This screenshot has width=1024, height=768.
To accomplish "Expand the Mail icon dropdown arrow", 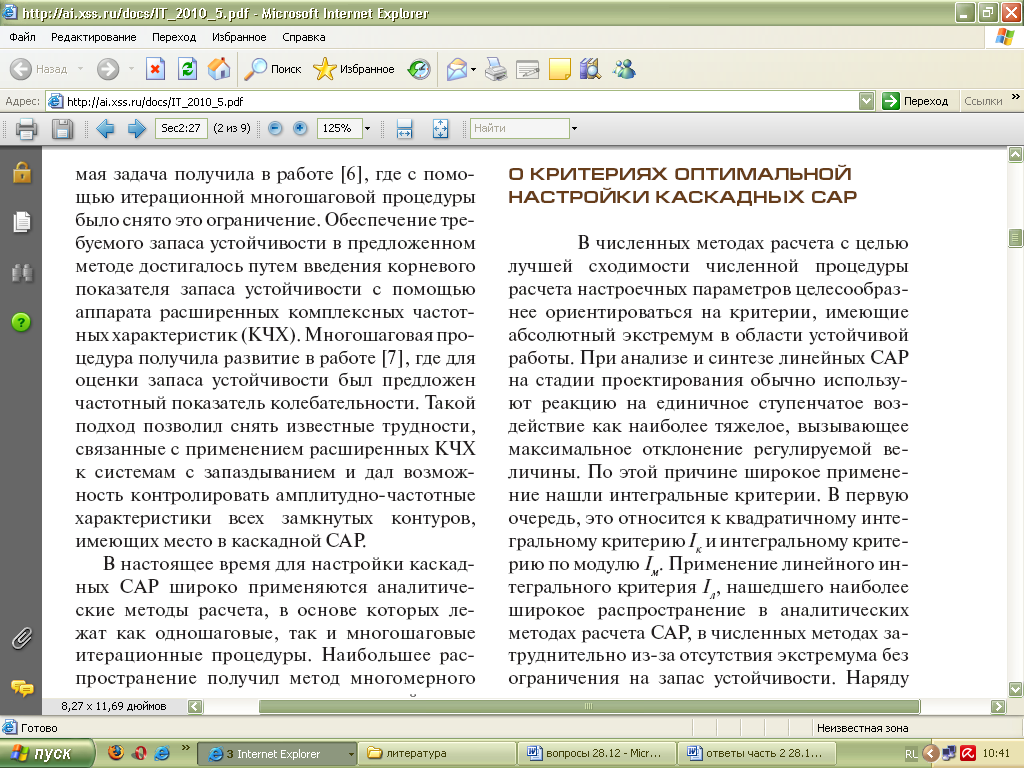I will (x=473, y=69).
